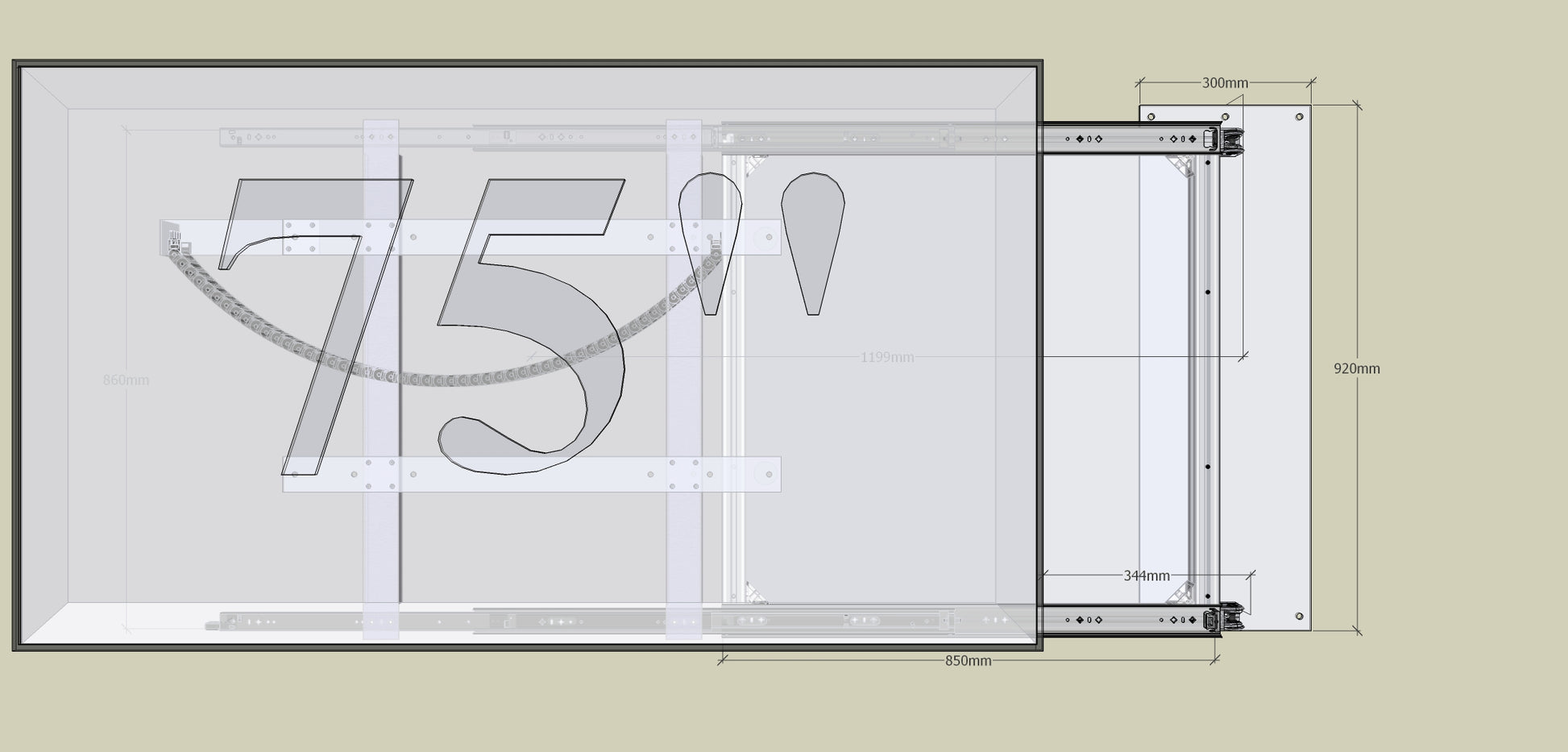This screenshot has height=752, width=1568.
Task: Select the frame's bottom-left corner gusset
Action: [x=755, y=593]
